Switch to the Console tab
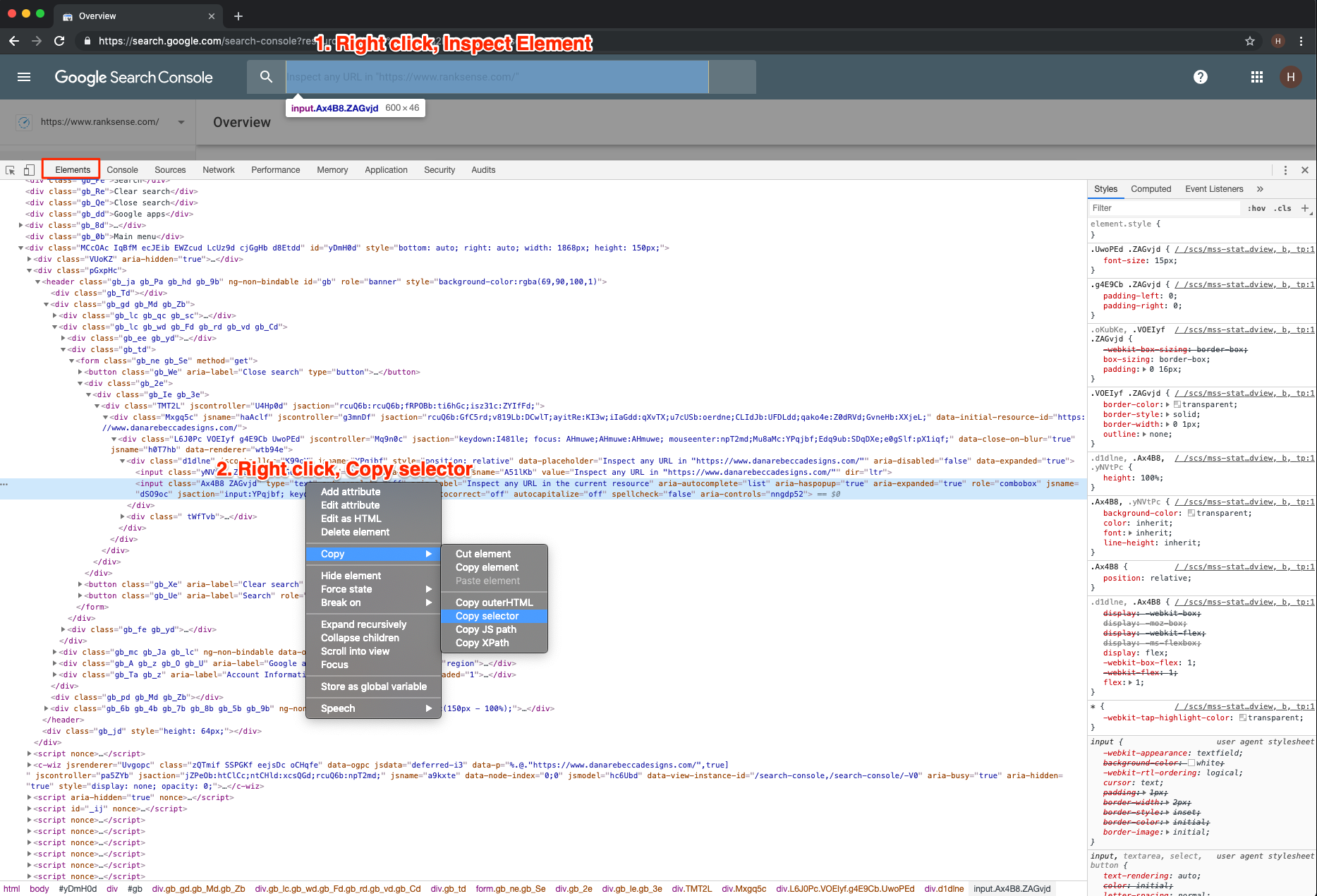This screenshot has width=1317, height=896. coord(122,170)
